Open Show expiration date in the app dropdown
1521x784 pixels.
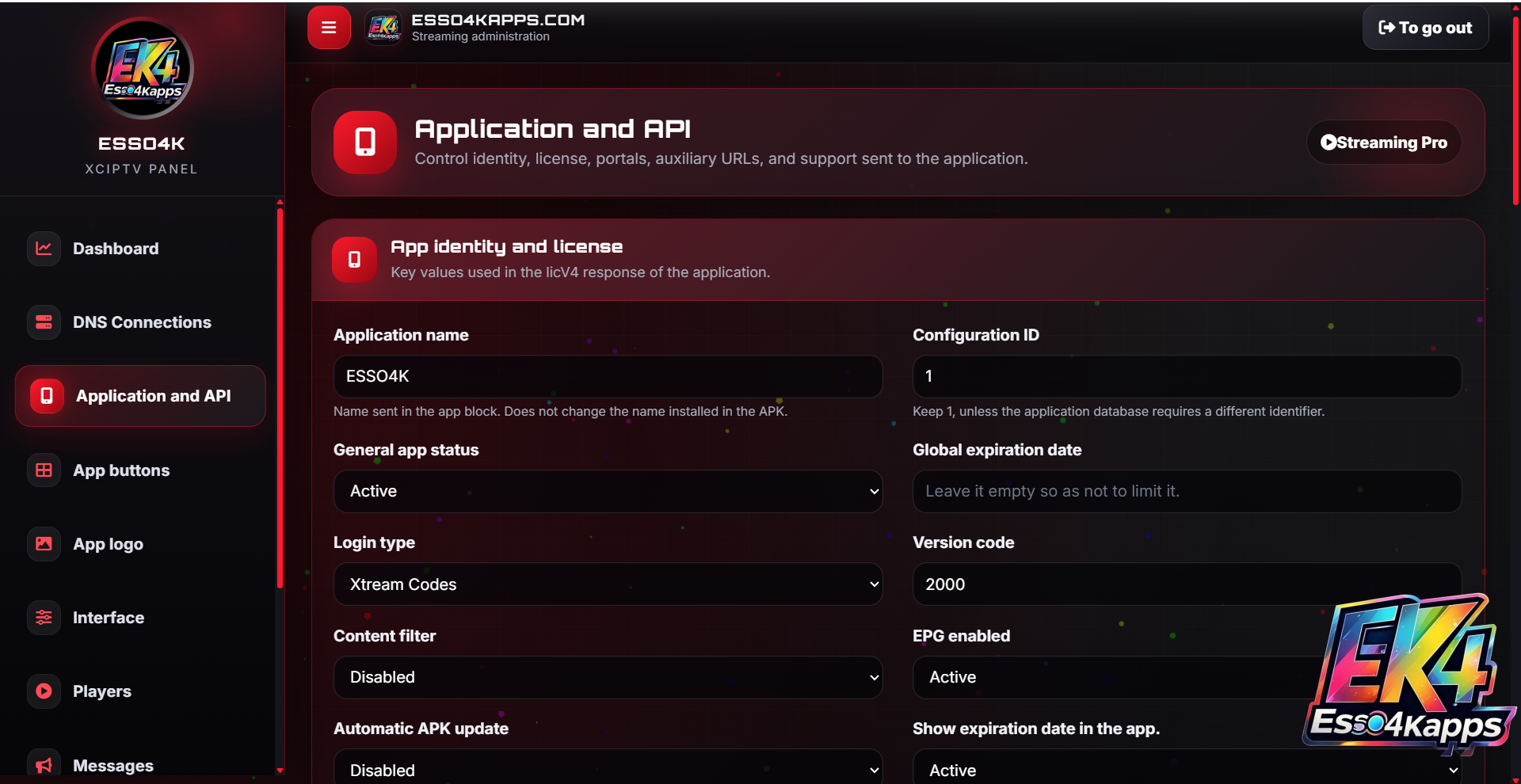click(1187, 767)
